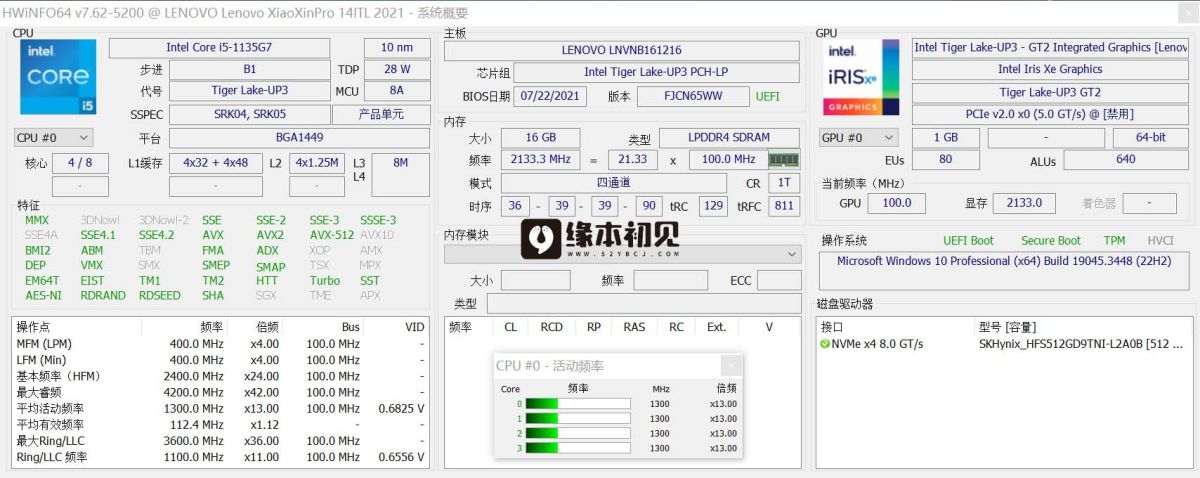Click the 64-bit GPU bus width field

point(1150,138)
